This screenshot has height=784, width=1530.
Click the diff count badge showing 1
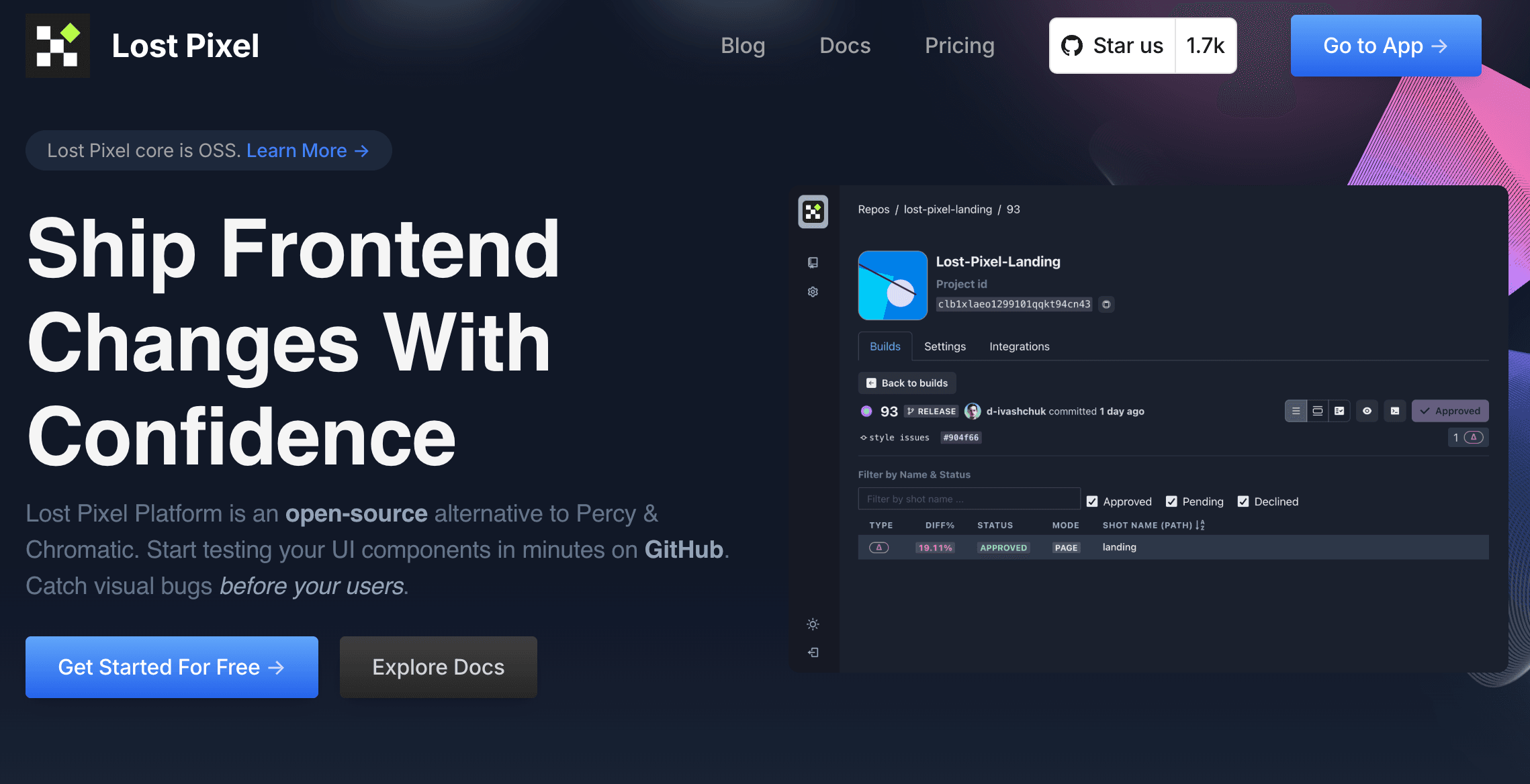click(1468, 438)
